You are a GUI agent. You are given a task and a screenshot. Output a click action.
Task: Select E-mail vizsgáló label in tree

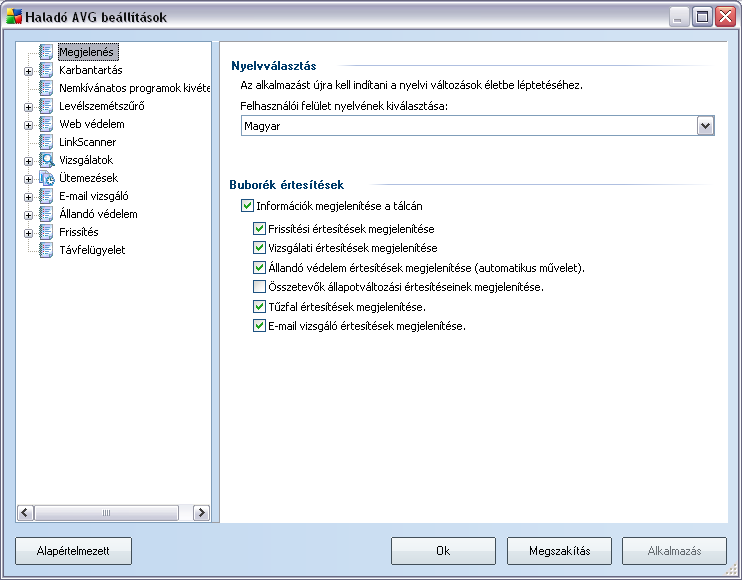94,196
